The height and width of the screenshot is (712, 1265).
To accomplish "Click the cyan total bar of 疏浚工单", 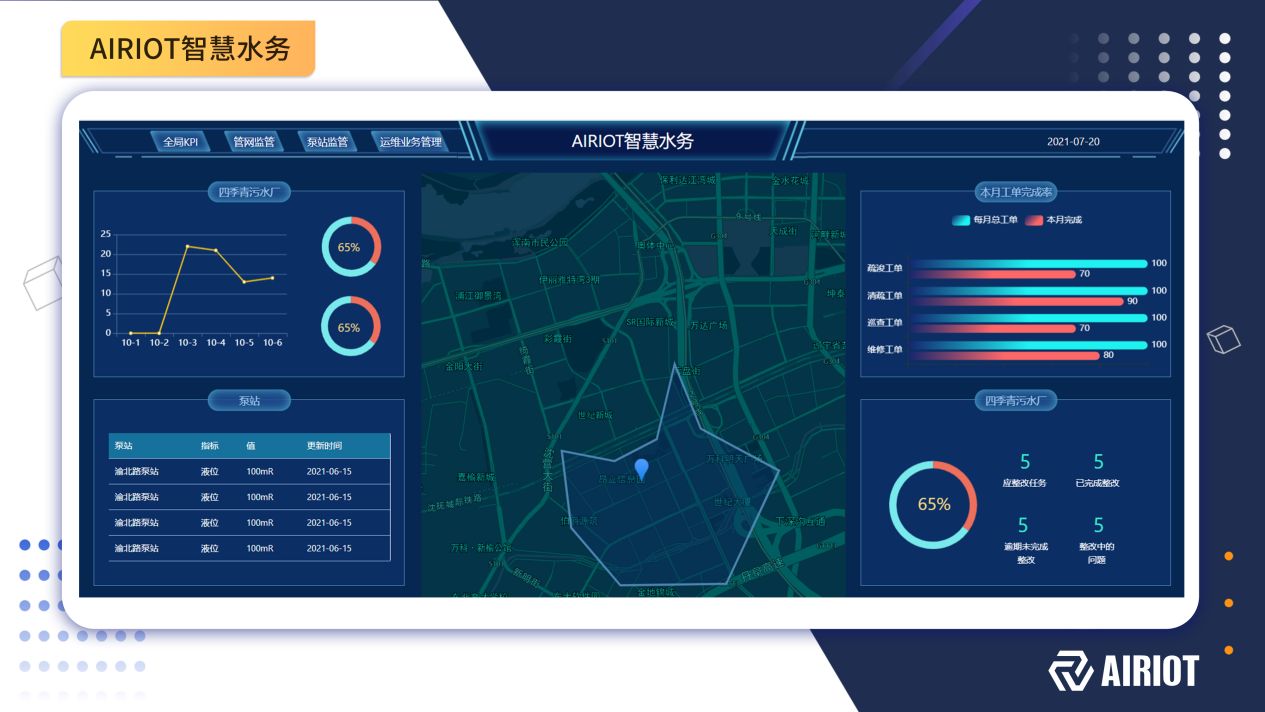I will tap(1030, 264).
